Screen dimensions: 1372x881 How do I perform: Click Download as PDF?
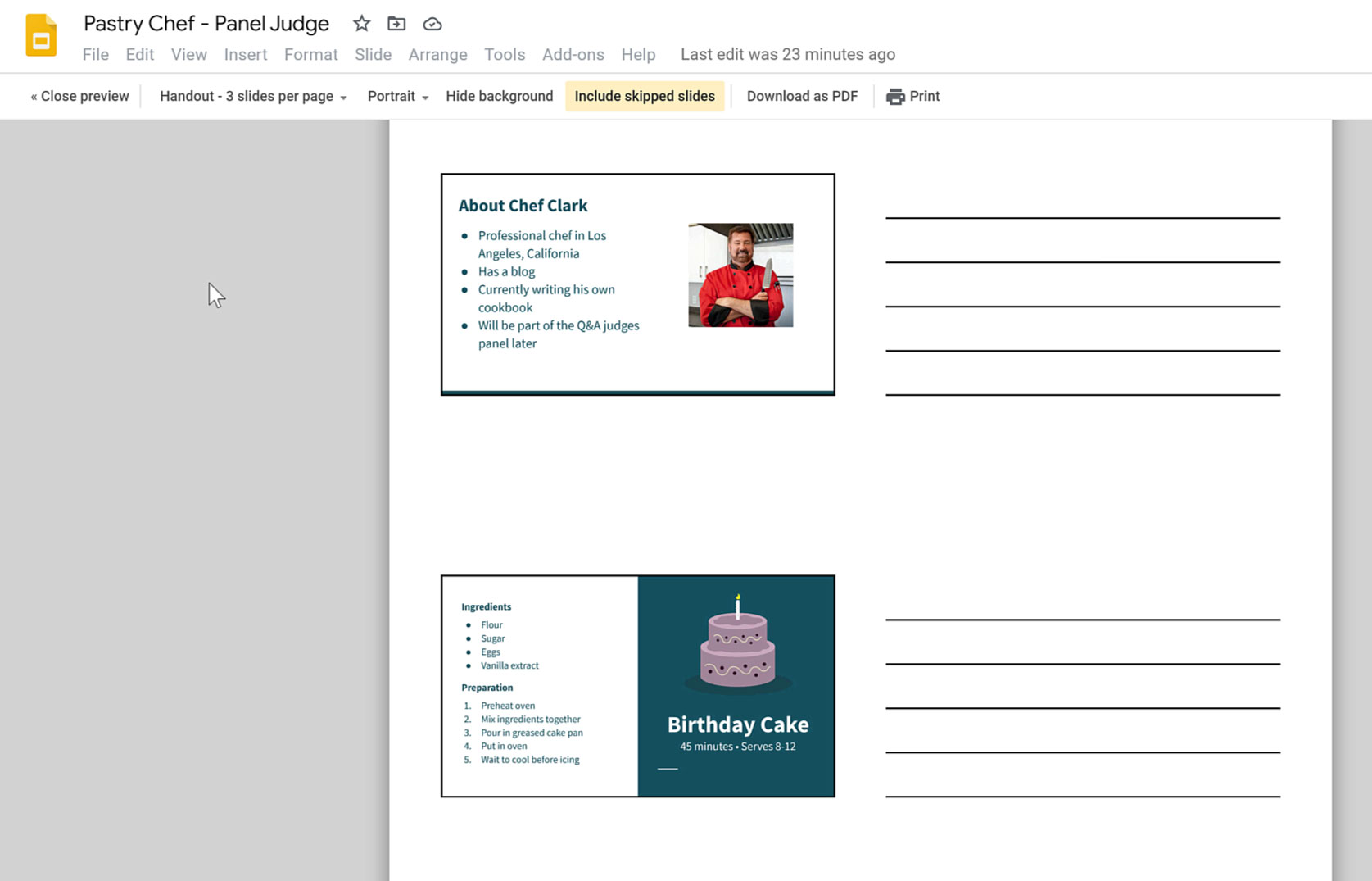802,96
